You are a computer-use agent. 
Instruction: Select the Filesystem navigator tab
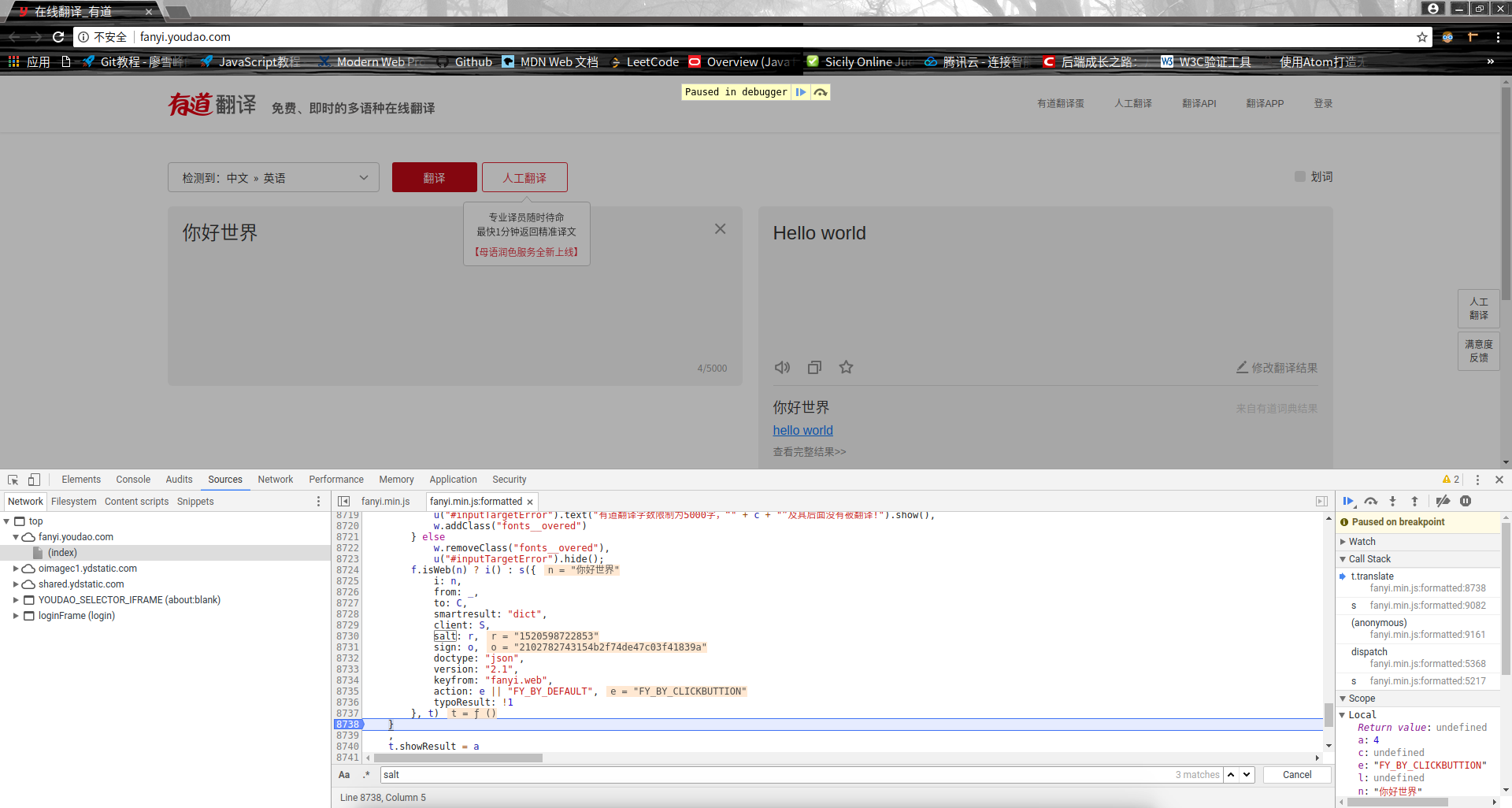click(x=74, y=502)
